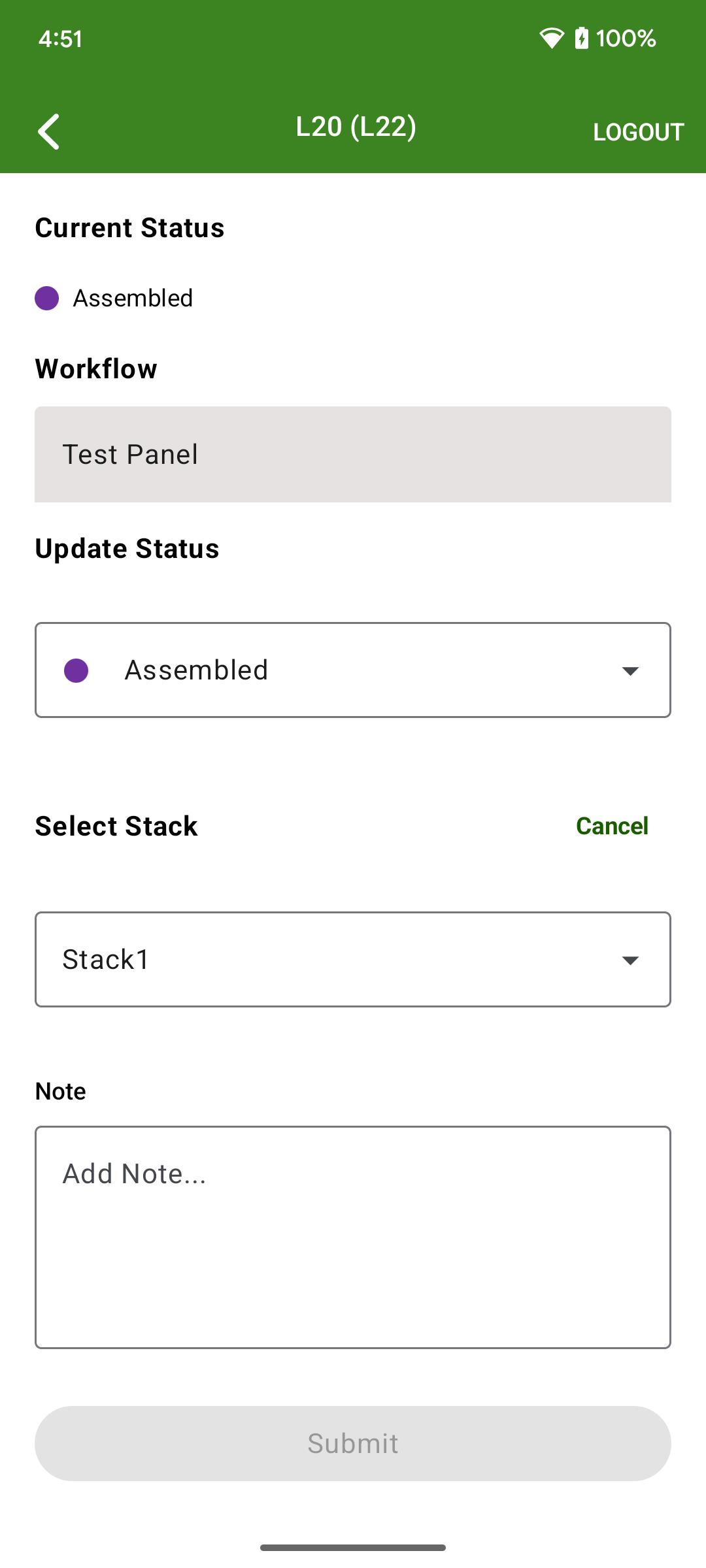Tap the Submit button
The image size is (706, 1568).
coord(353,1444)
